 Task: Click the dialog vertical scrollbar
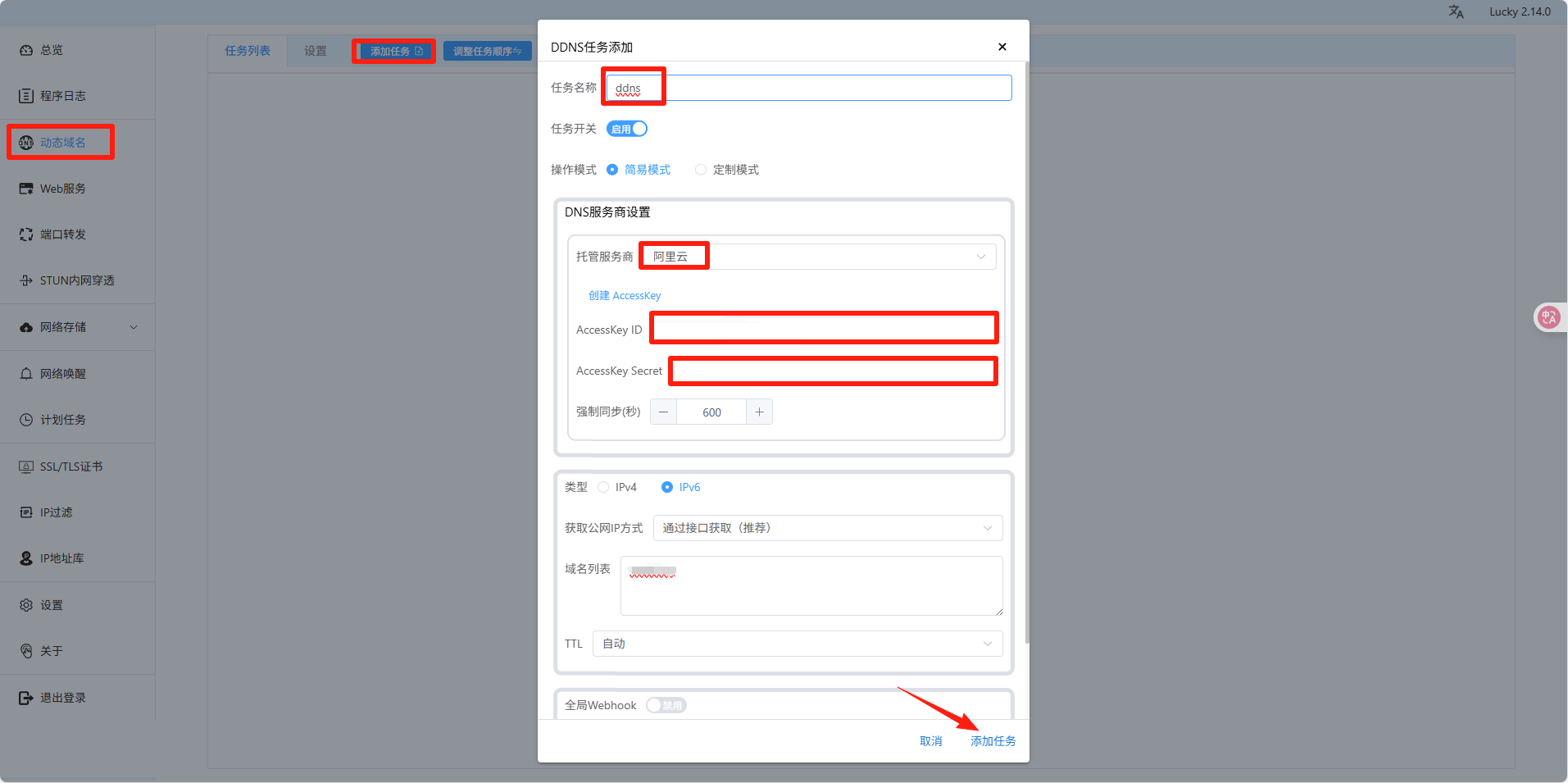pos(1026,353)
